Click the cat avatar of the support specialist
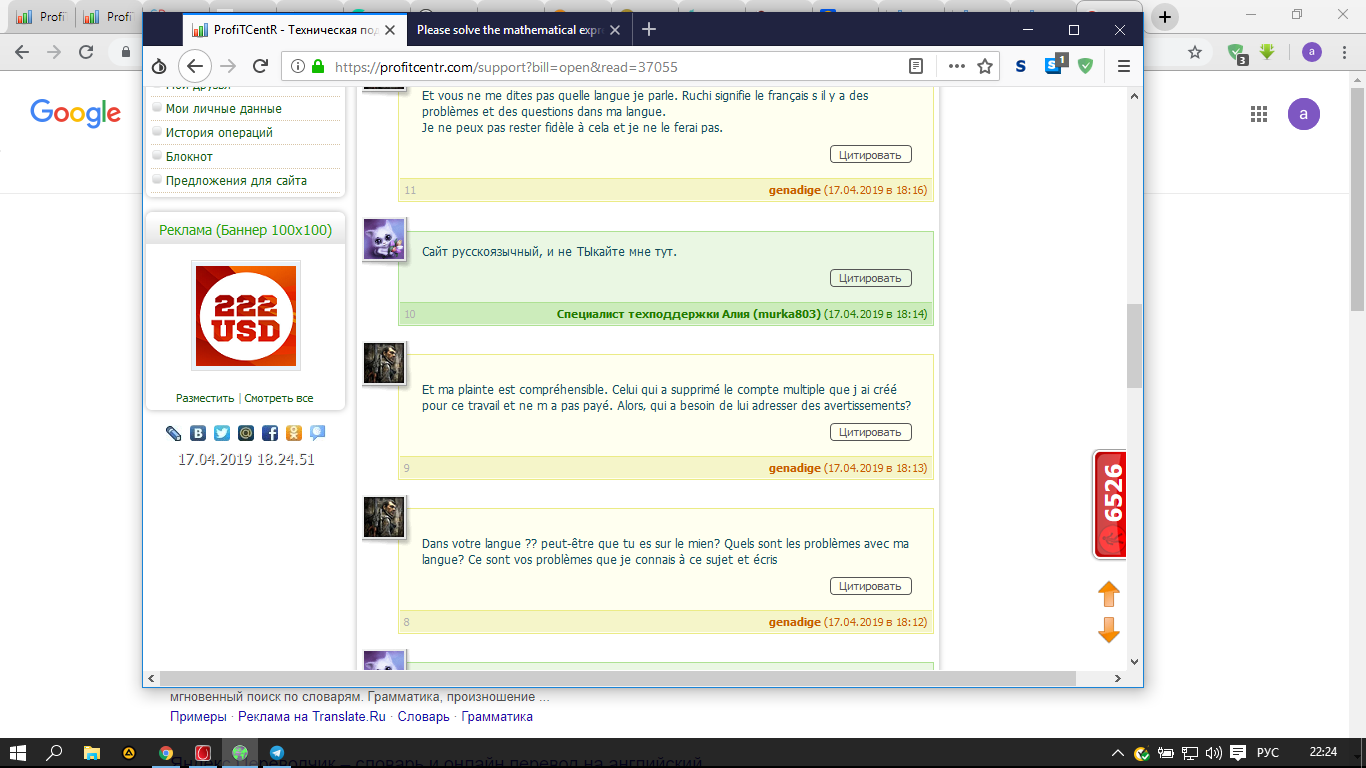 [384, 240]
